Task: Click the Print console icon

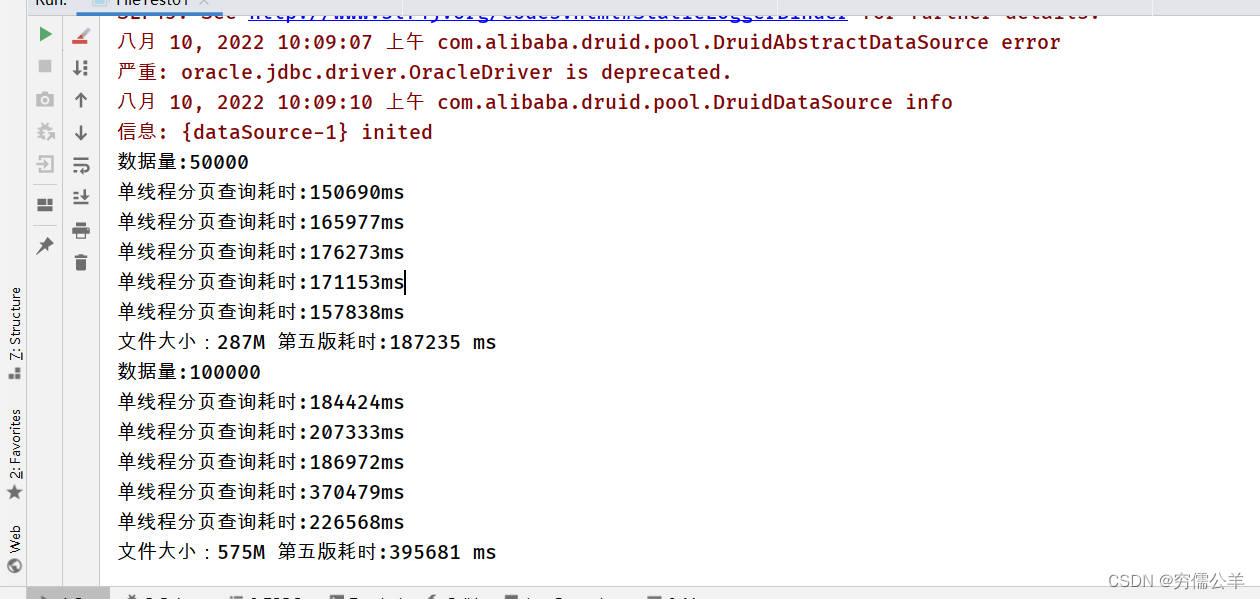Action: pyautogui.click(x=81, y=231)
